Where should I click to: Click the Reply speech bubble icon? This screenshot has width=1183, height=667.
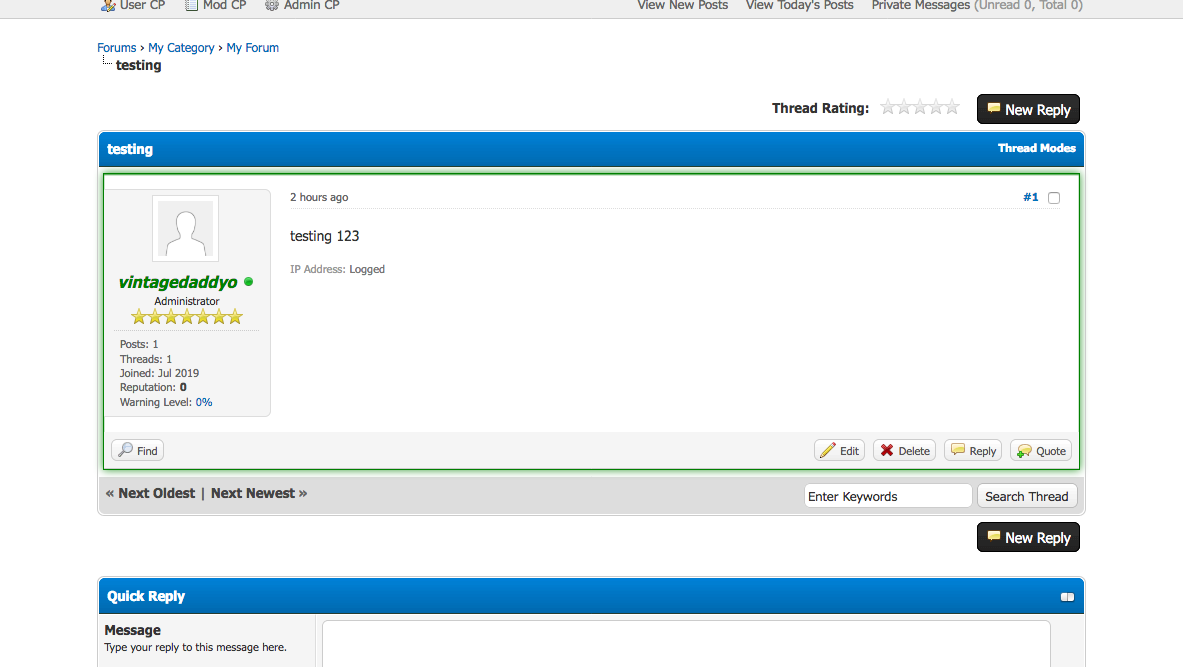point(958,450)
